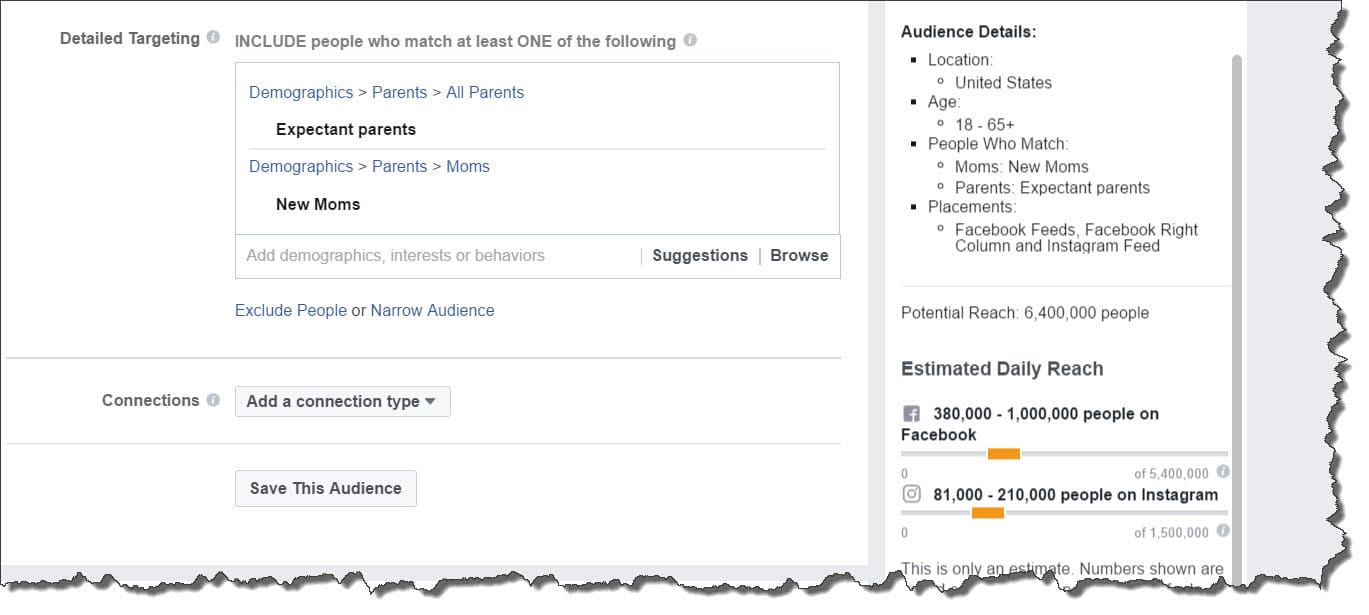1369x615 pixels.
Task: Select New Moms targeting entry
Action: pyautogui.click(x=318, y=204)
